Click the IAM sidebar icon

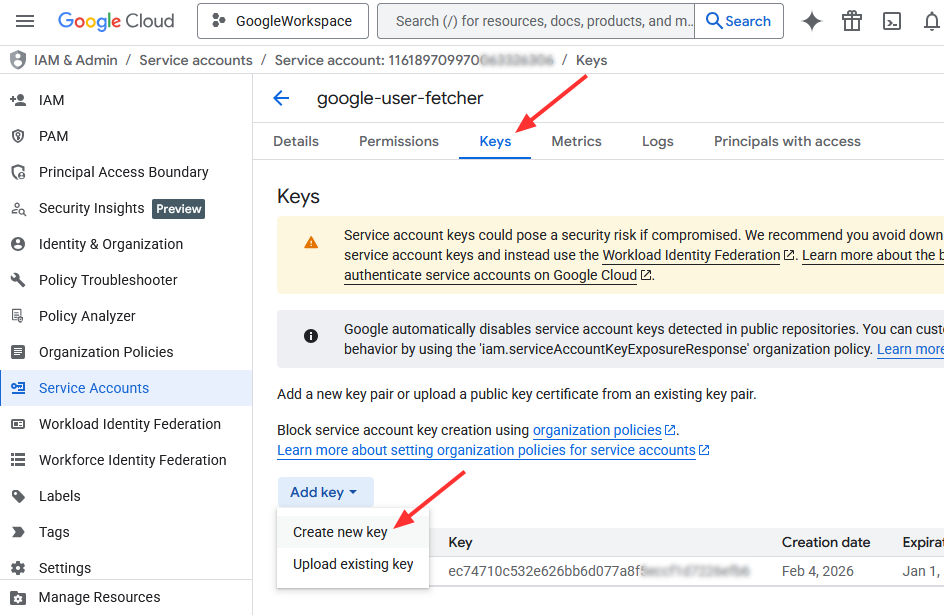tap(18, 100)
